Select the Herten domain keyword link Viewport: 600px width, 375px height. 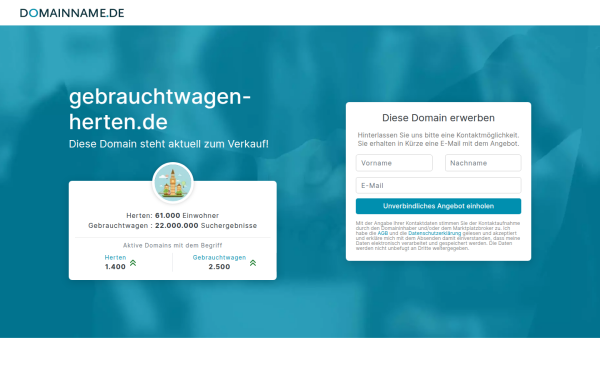click(115, 258)
